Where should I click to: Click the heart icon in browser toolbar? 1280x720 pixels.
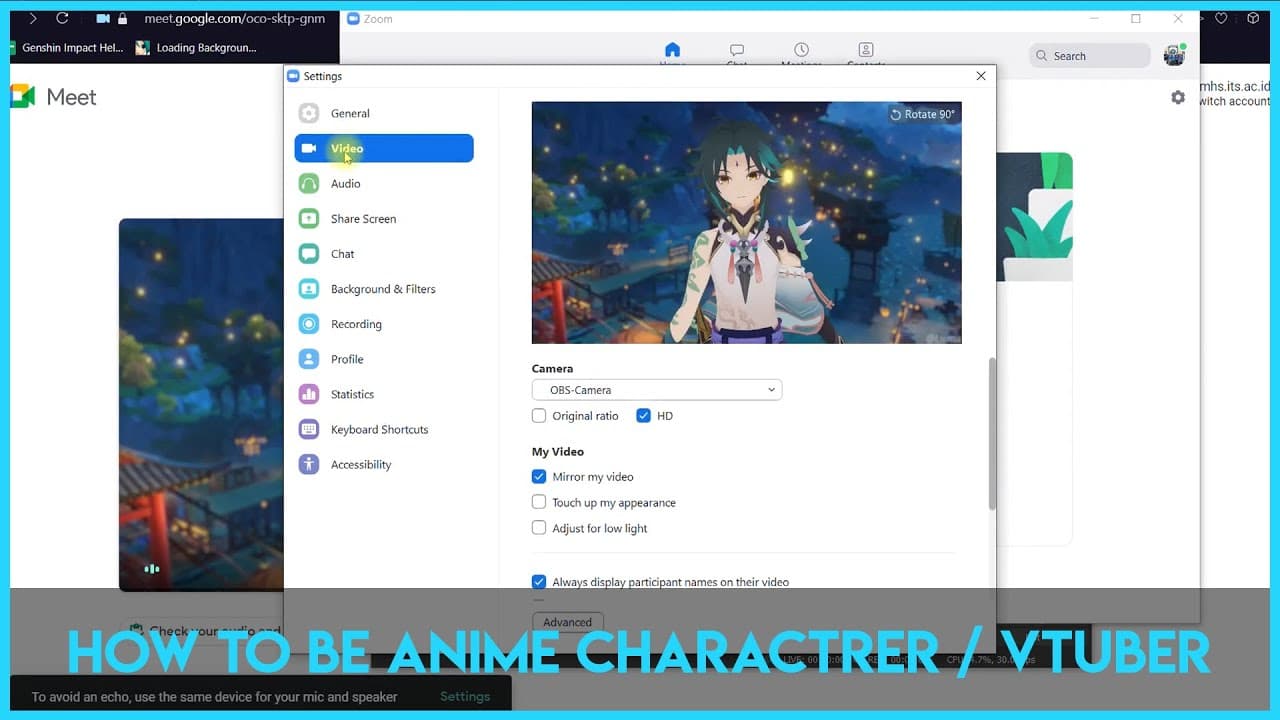click(x=1221, y=18)
